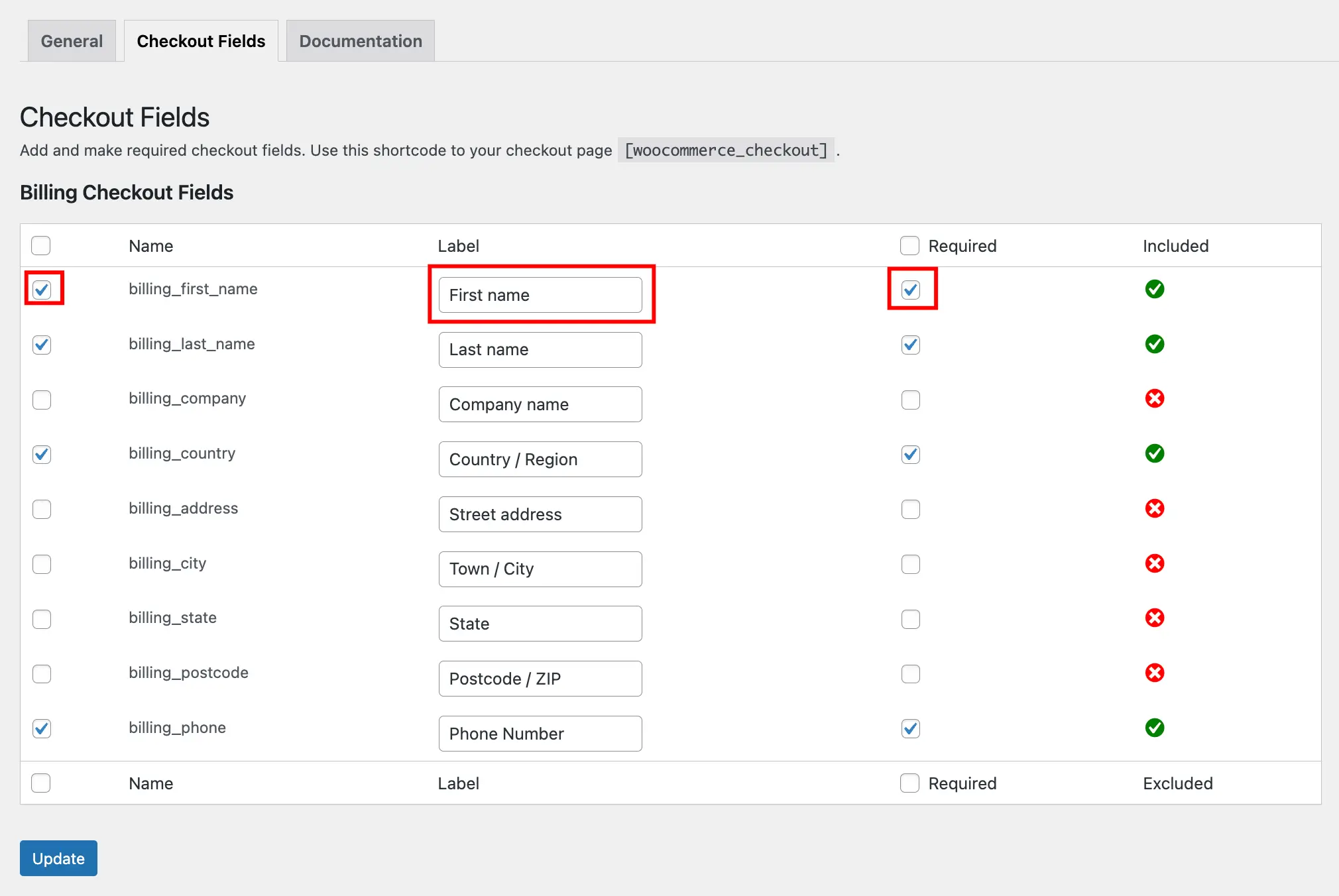Click the red excluded icon for billing_address
Viewport: 1339px width, 896px height.
point(1155,508)
